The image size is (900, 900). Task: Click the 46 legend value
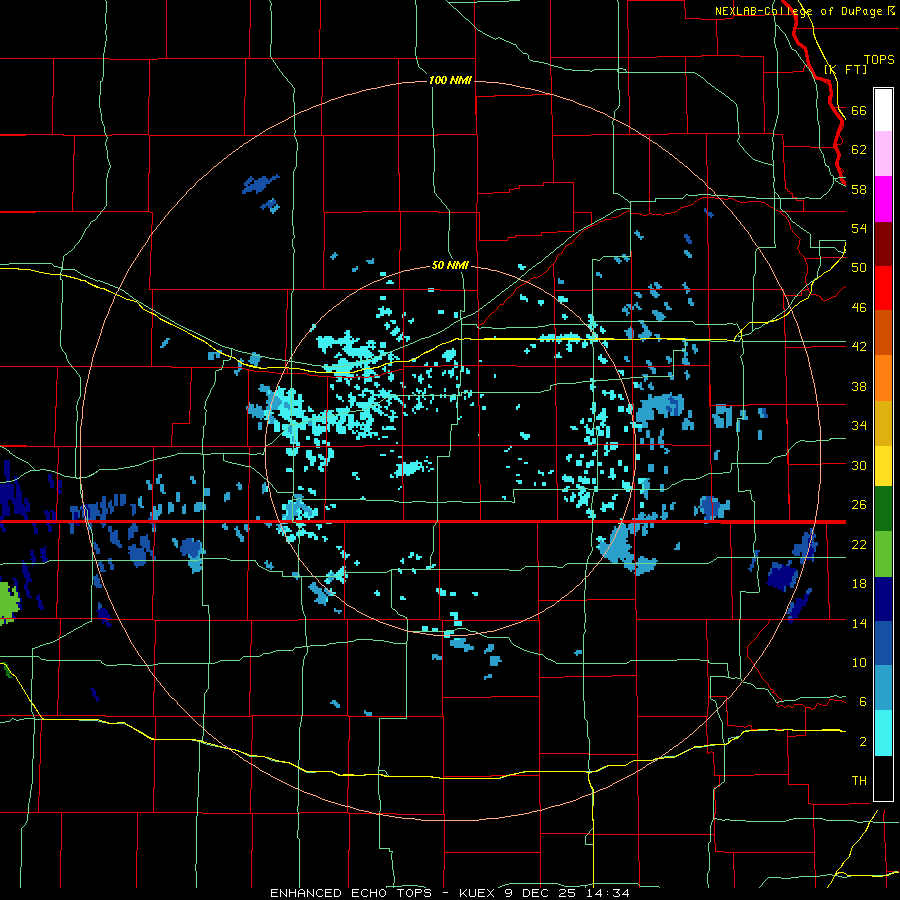click(859, 308)
